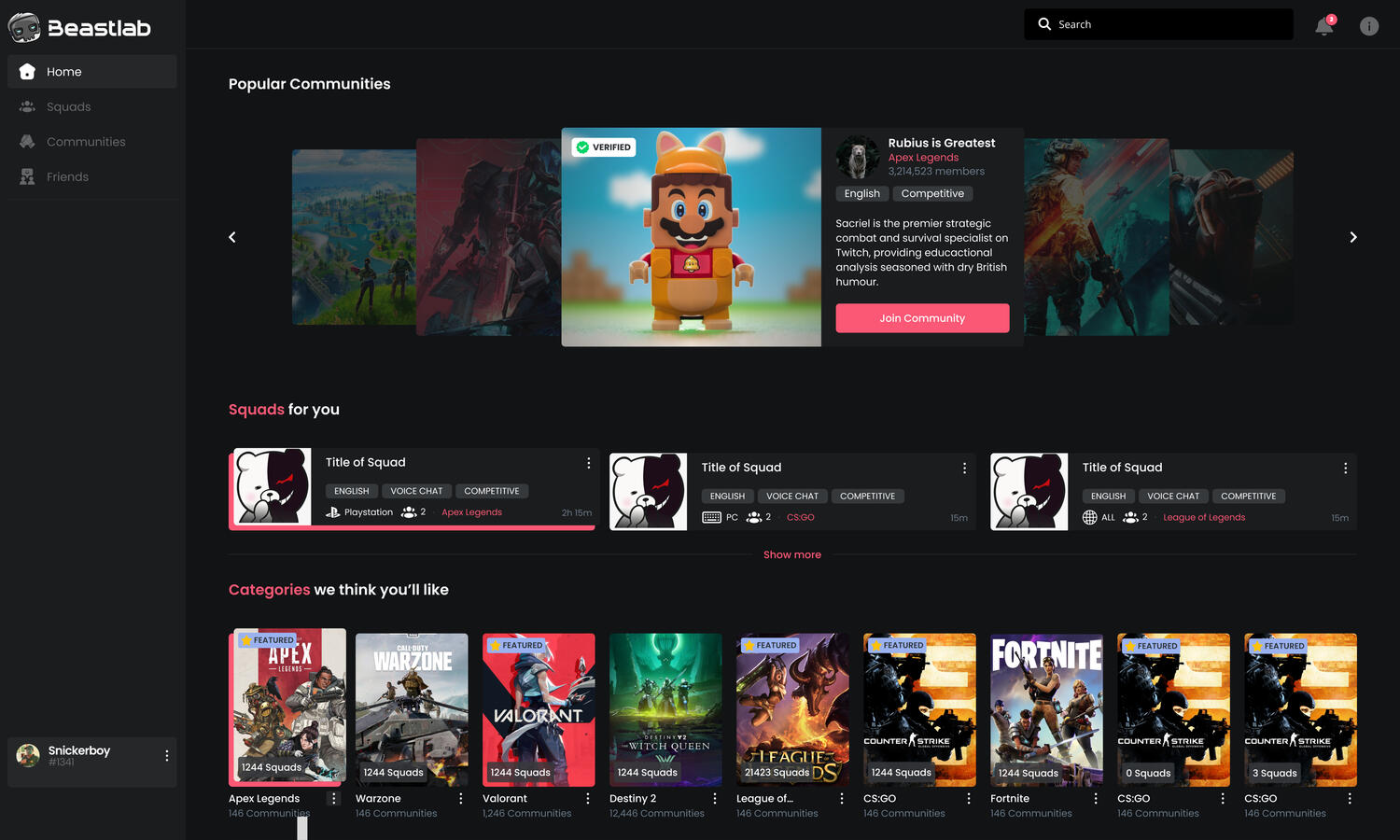Open Snickerboy user options menu
The height and width of the screenshot is (840, 1400).
[x=167, y=756]
